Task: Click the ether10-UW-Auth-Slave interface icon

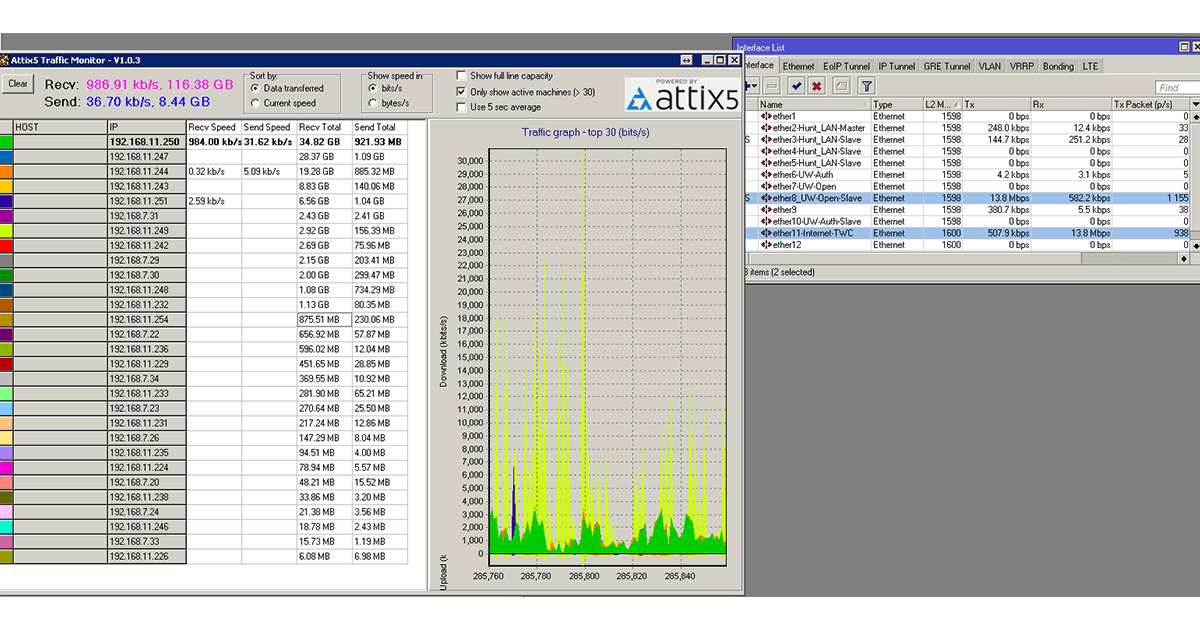Action: 766,221
